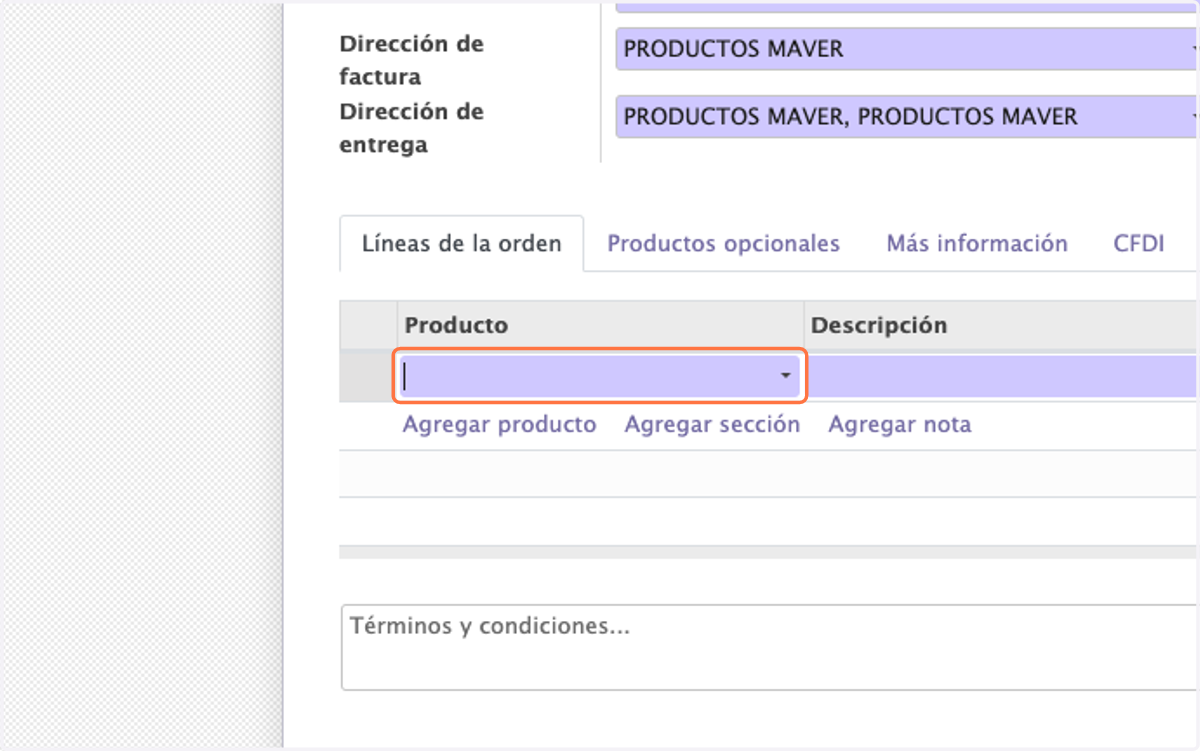1200x751 pixels.
Task: Click the Descripción cell in the new line
Action: pyautogui.click(x=1003, y=376)
